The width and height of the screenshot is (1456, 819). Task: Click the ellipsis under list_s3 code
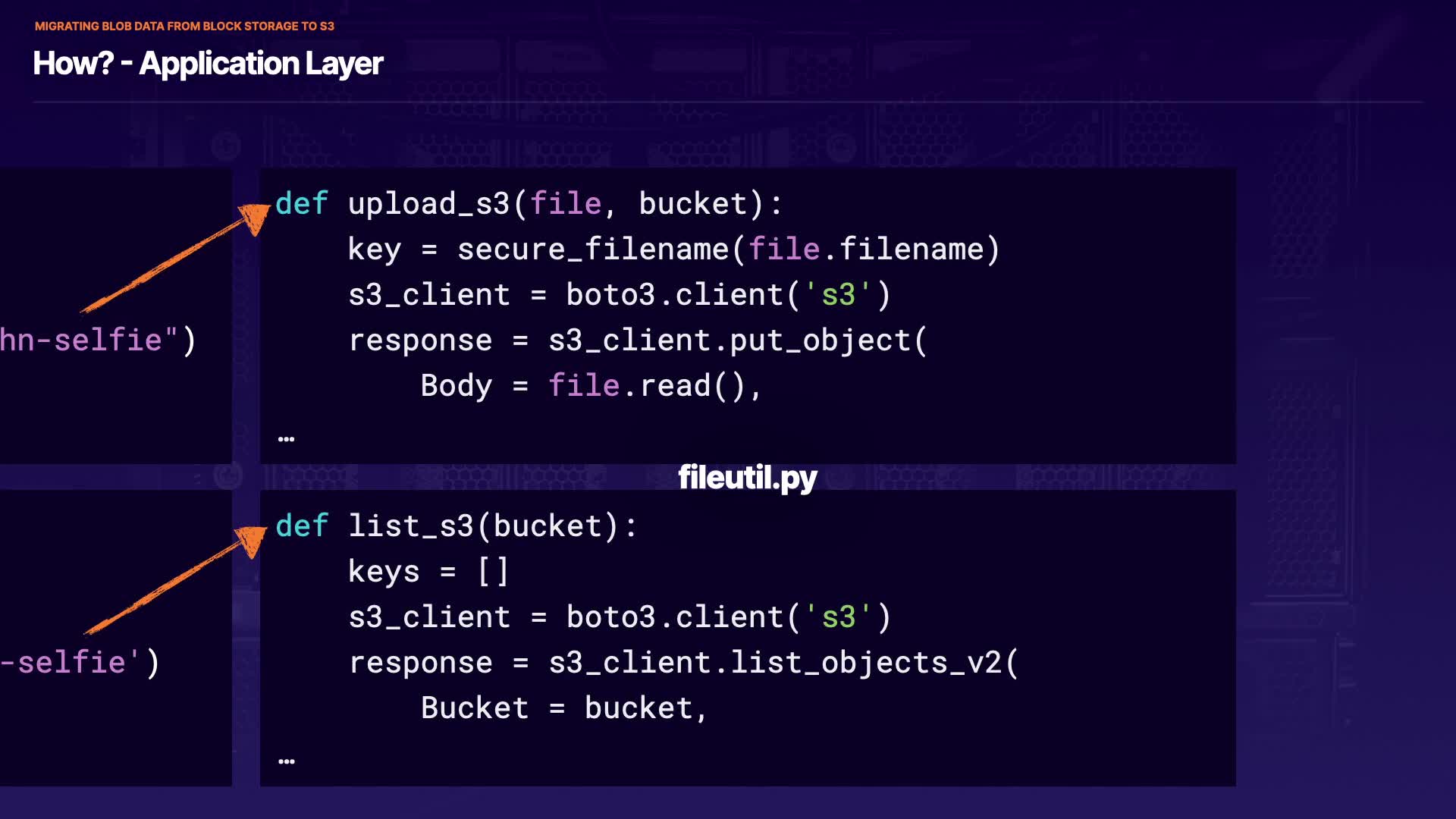pyautogui.click(x=286, y=761)
